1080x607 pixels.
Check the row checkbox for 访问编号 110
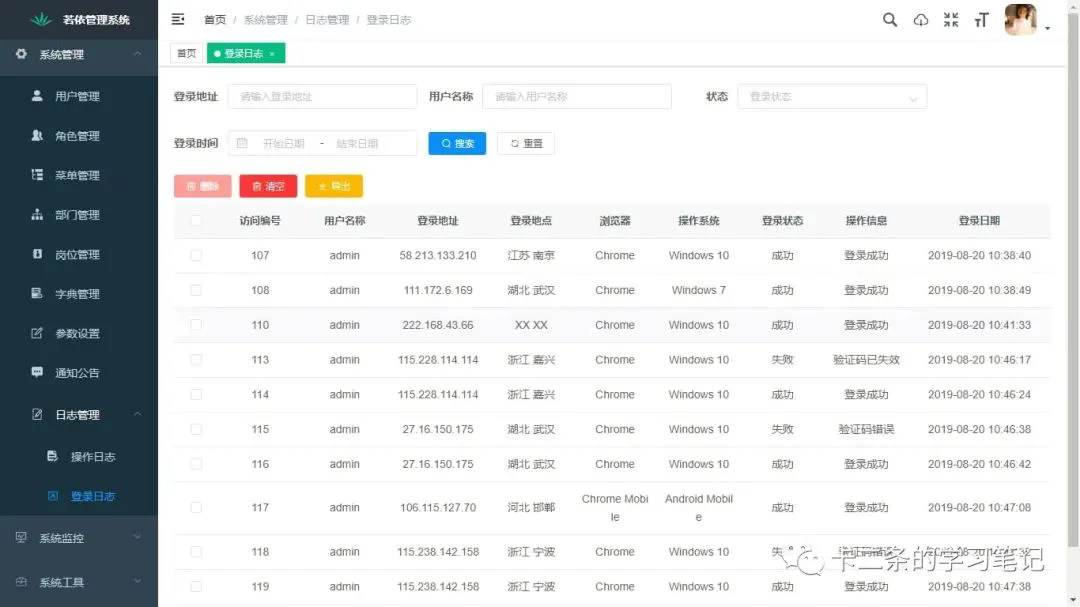pyautogui.click(x=196, y=325)
